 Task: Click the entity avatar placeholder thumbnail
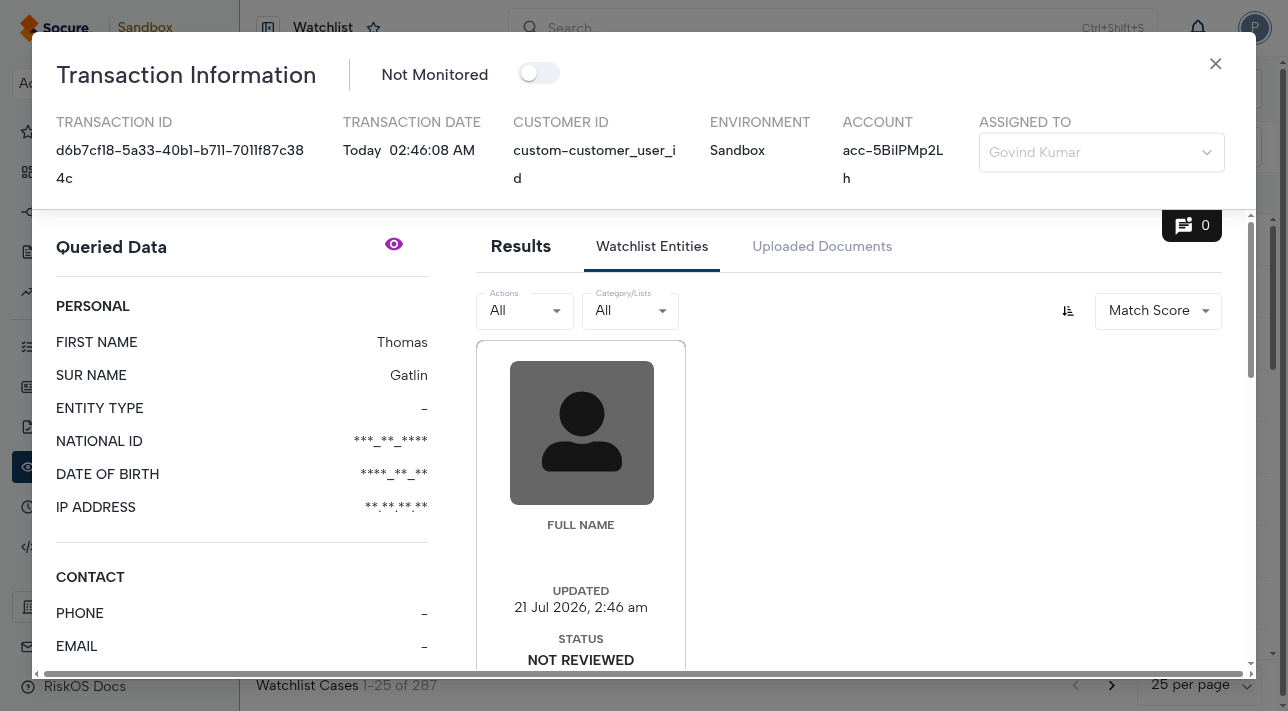[582, 433]
